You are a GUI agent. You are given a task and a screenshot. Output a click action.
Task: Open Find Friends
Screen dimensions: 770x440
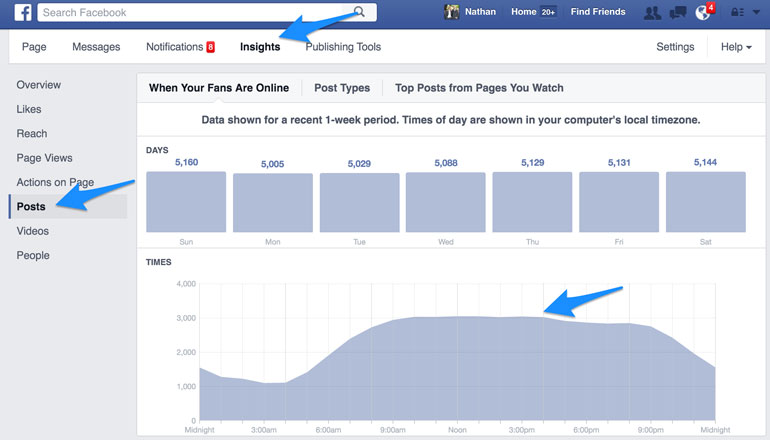click(x=598, y=12)
